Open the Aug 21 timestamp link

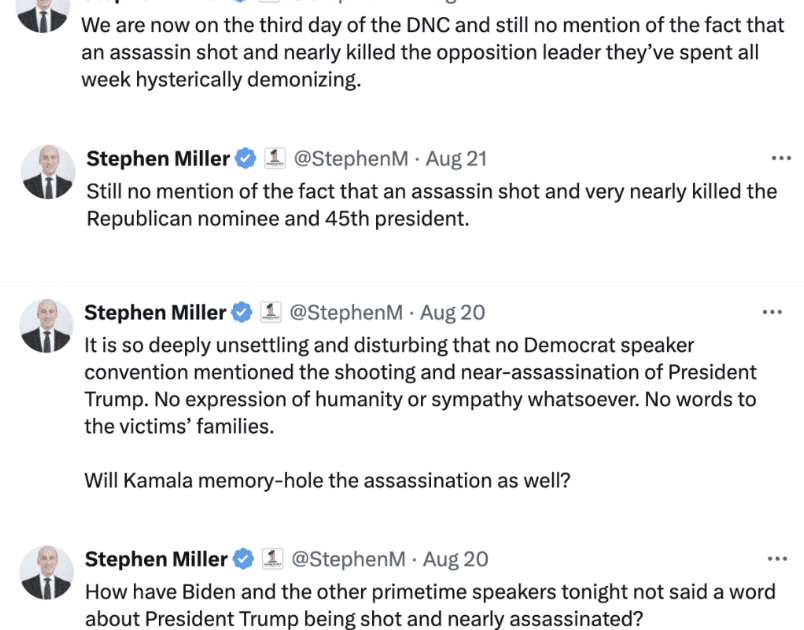pos(456,159)
